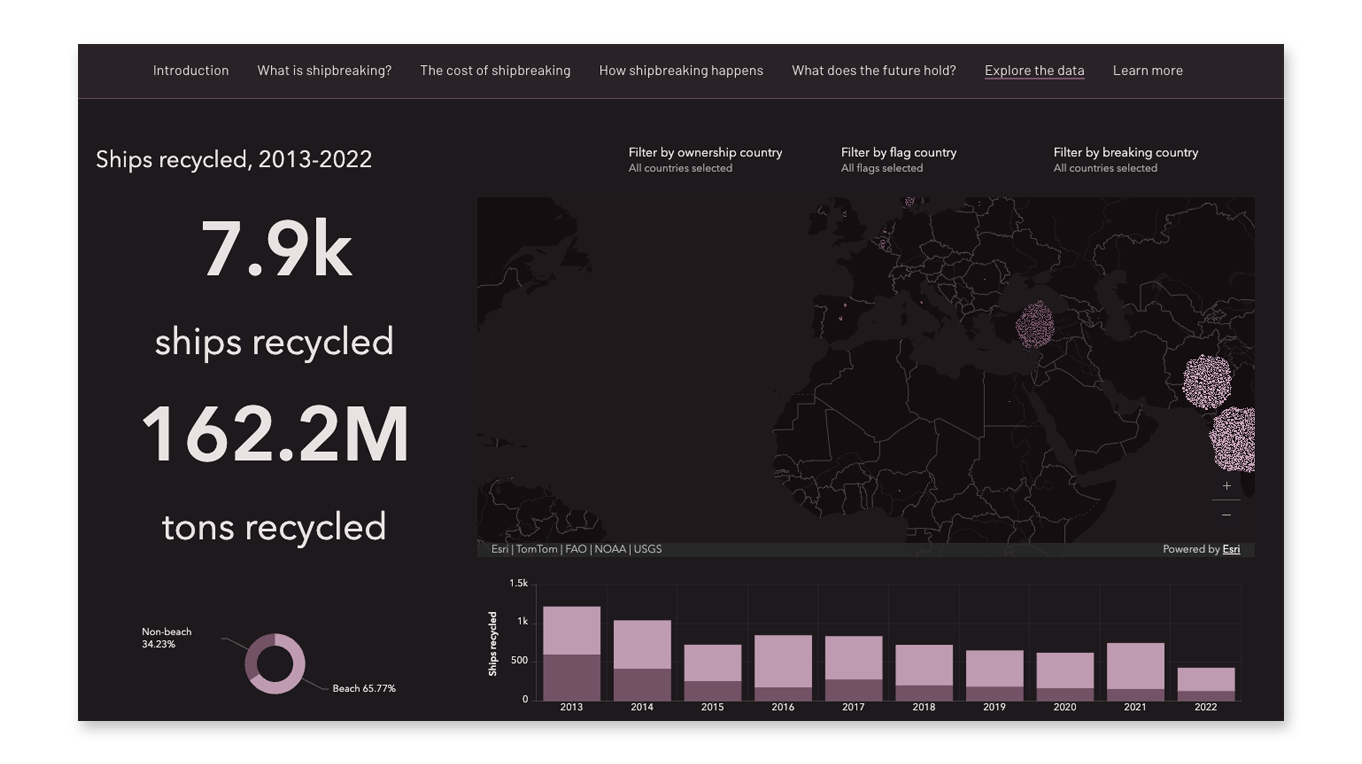Select the 2014 bar in chart

point(642,660)
